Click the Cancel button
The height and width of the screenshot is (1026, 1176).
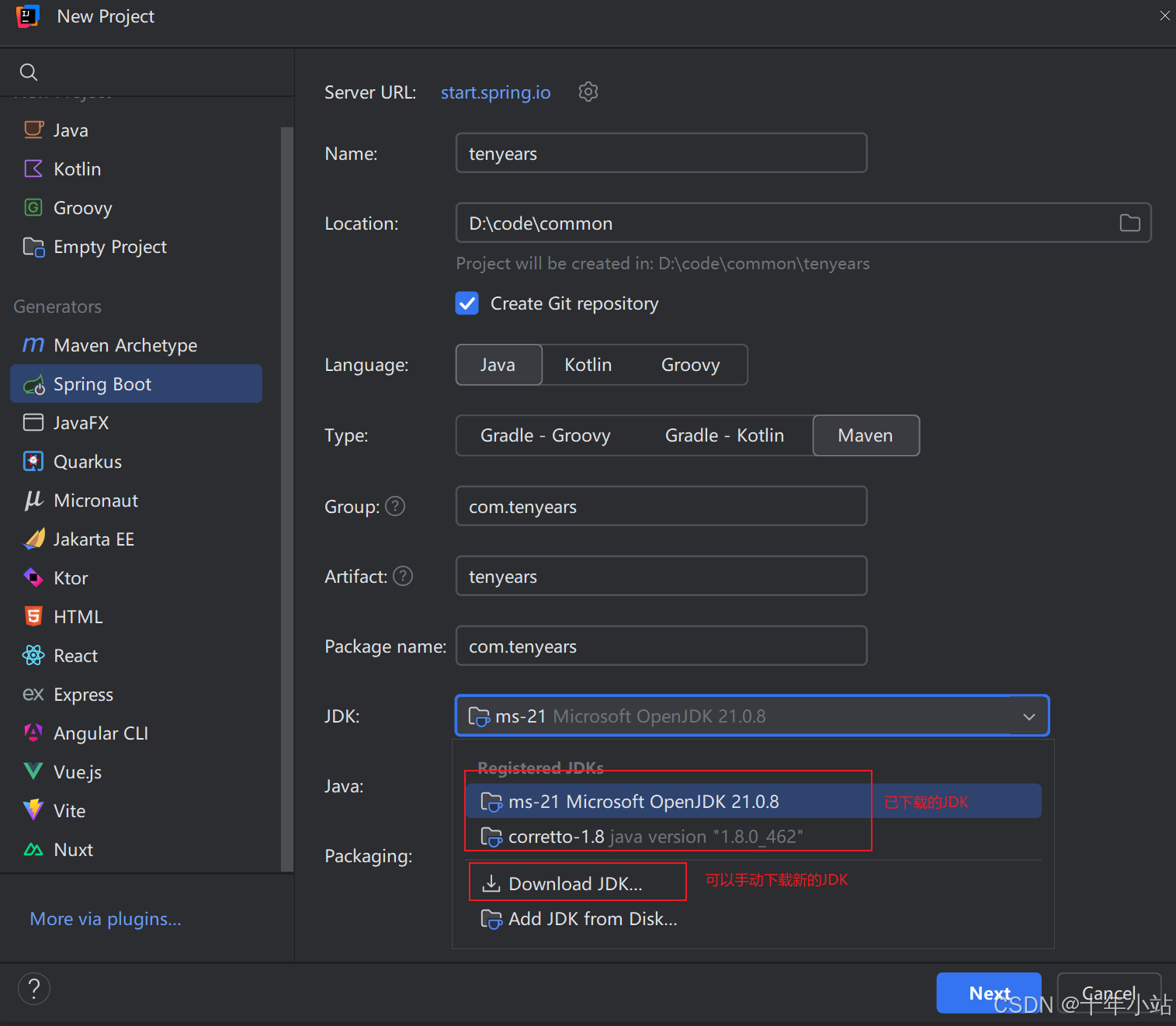(x=1109, y=993)
